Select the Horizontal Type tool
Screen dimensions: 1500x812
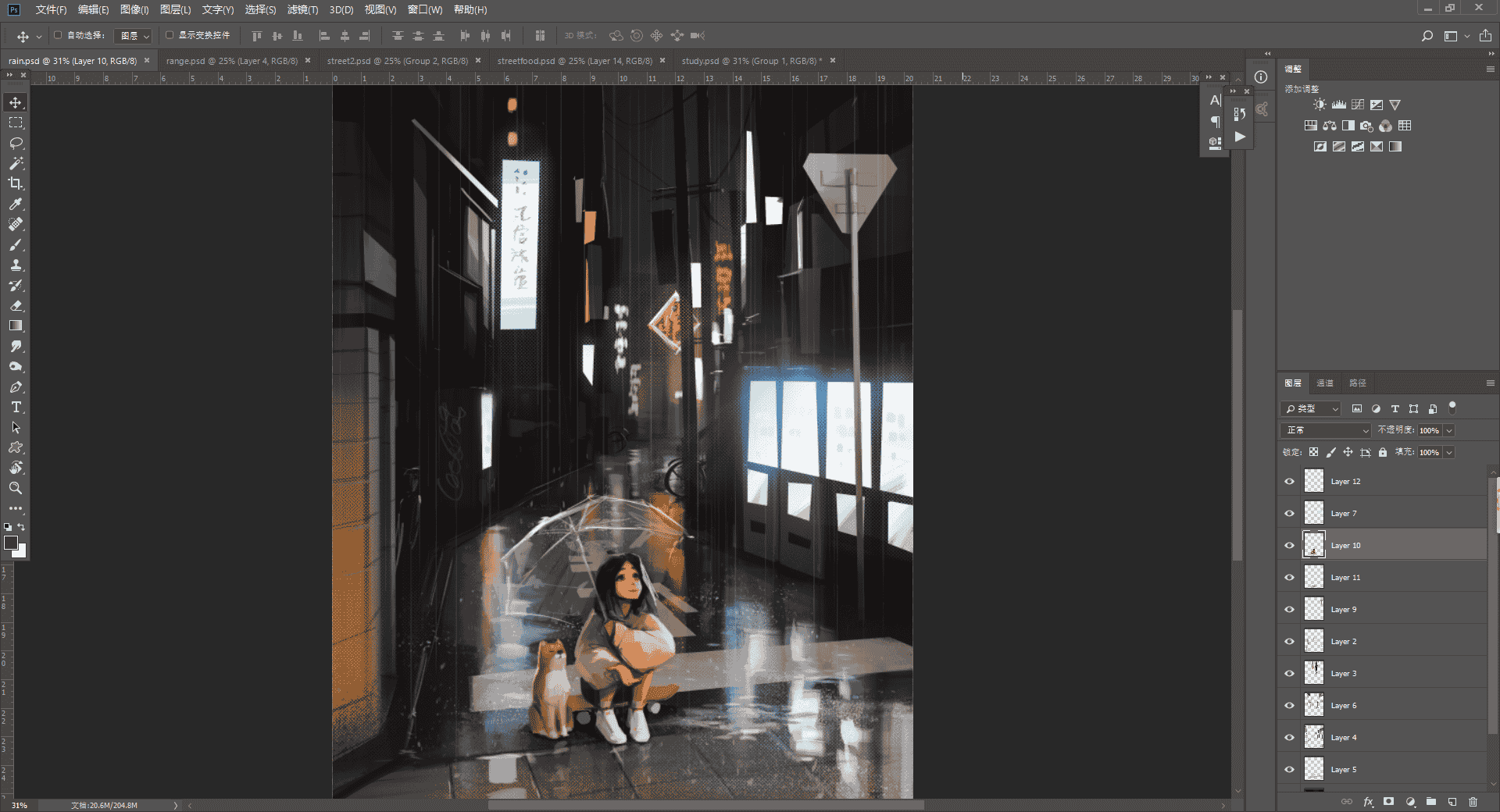[16, 407]
